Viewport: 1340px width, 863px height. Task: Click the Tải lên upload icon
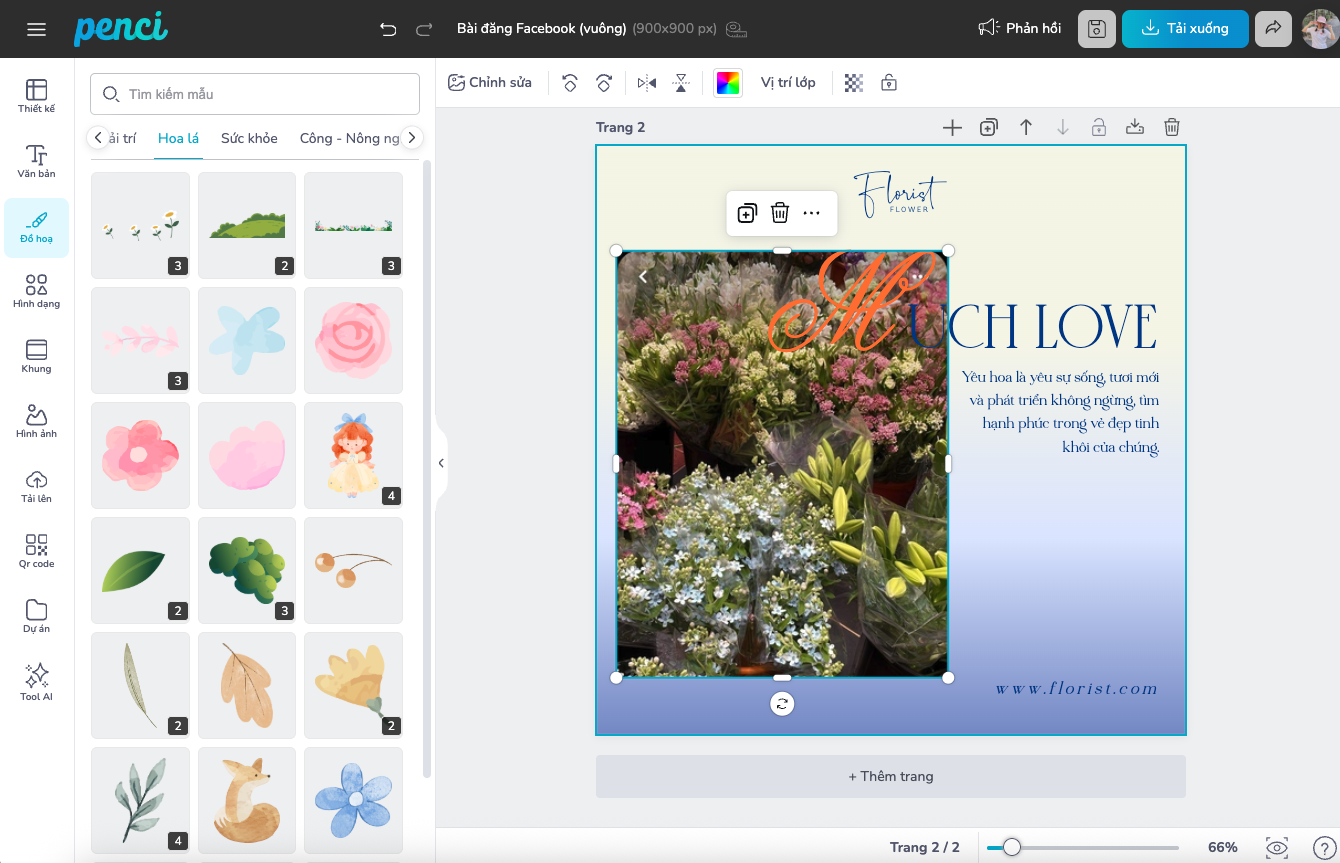point(36,486)
